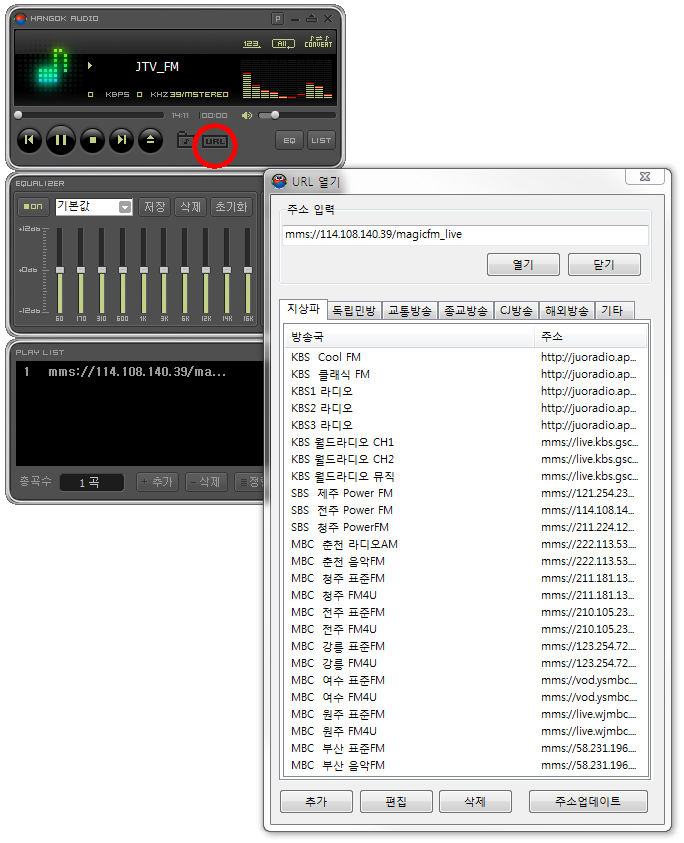Click the equalizer 저장 button
This screenshot has height=843, width=684.
tap(154, 206)
